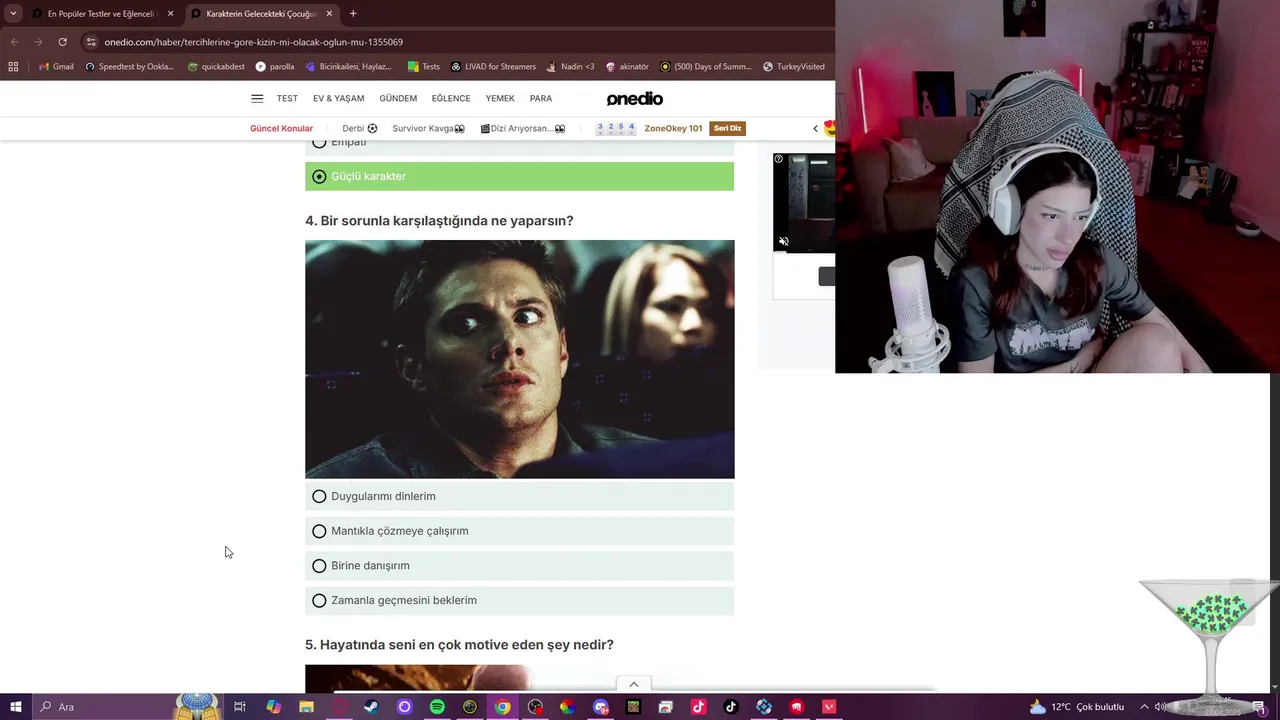Open the TEST menu item
This screenshot has height=720, width=1280.
coord(287,98)
